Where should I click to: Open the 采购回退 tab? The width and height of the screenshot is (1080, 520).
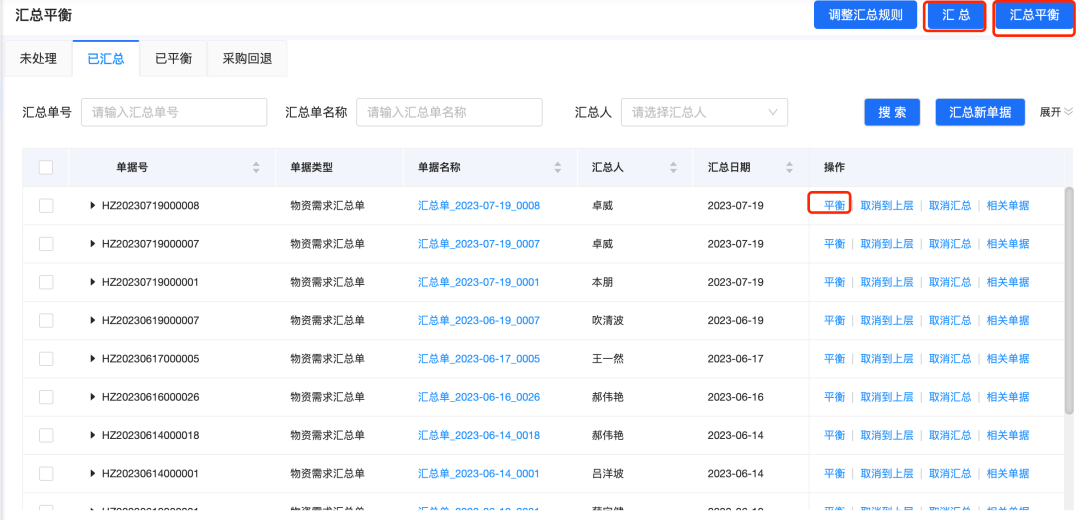pyautogui.click(x=247, y=59)
